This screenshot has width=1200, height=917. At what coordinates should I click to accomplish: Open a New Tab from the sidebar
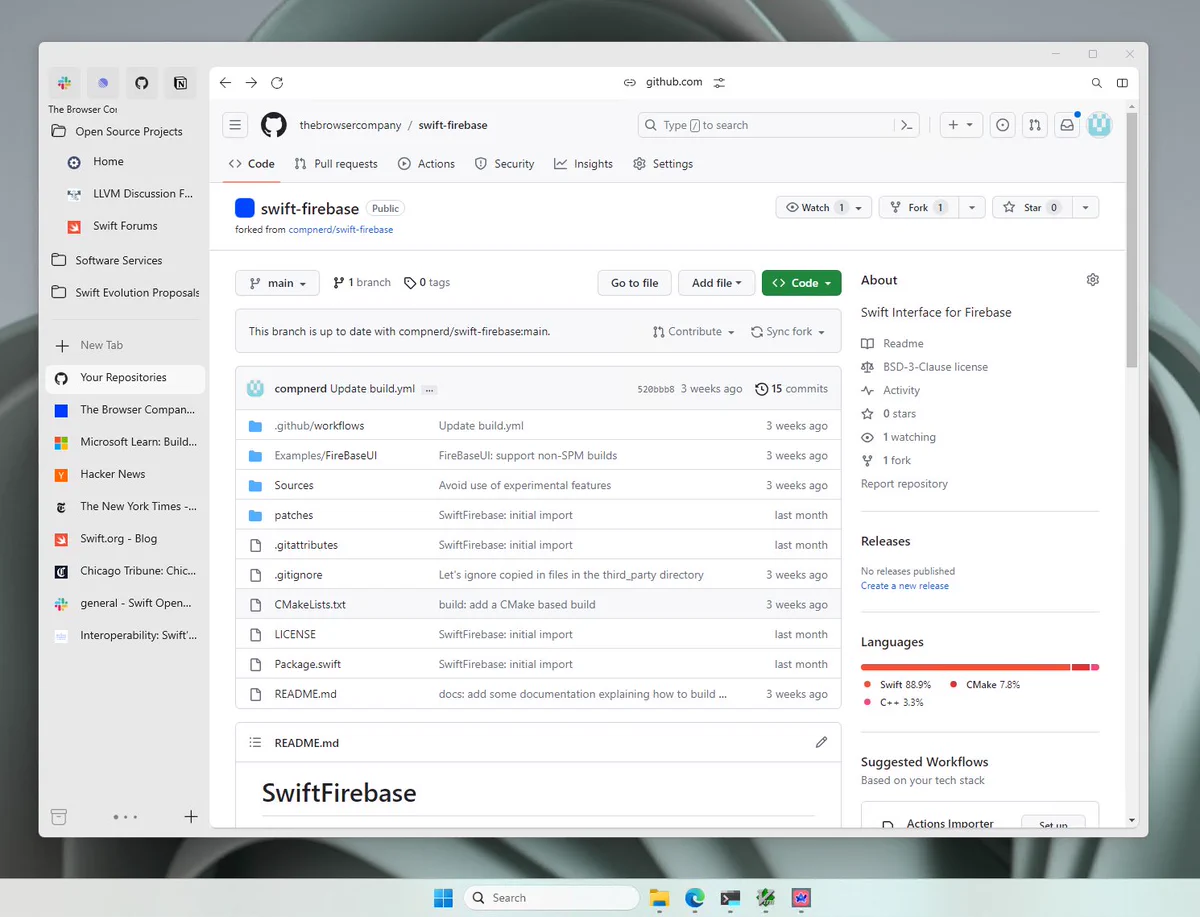click(x=125, y=345)
